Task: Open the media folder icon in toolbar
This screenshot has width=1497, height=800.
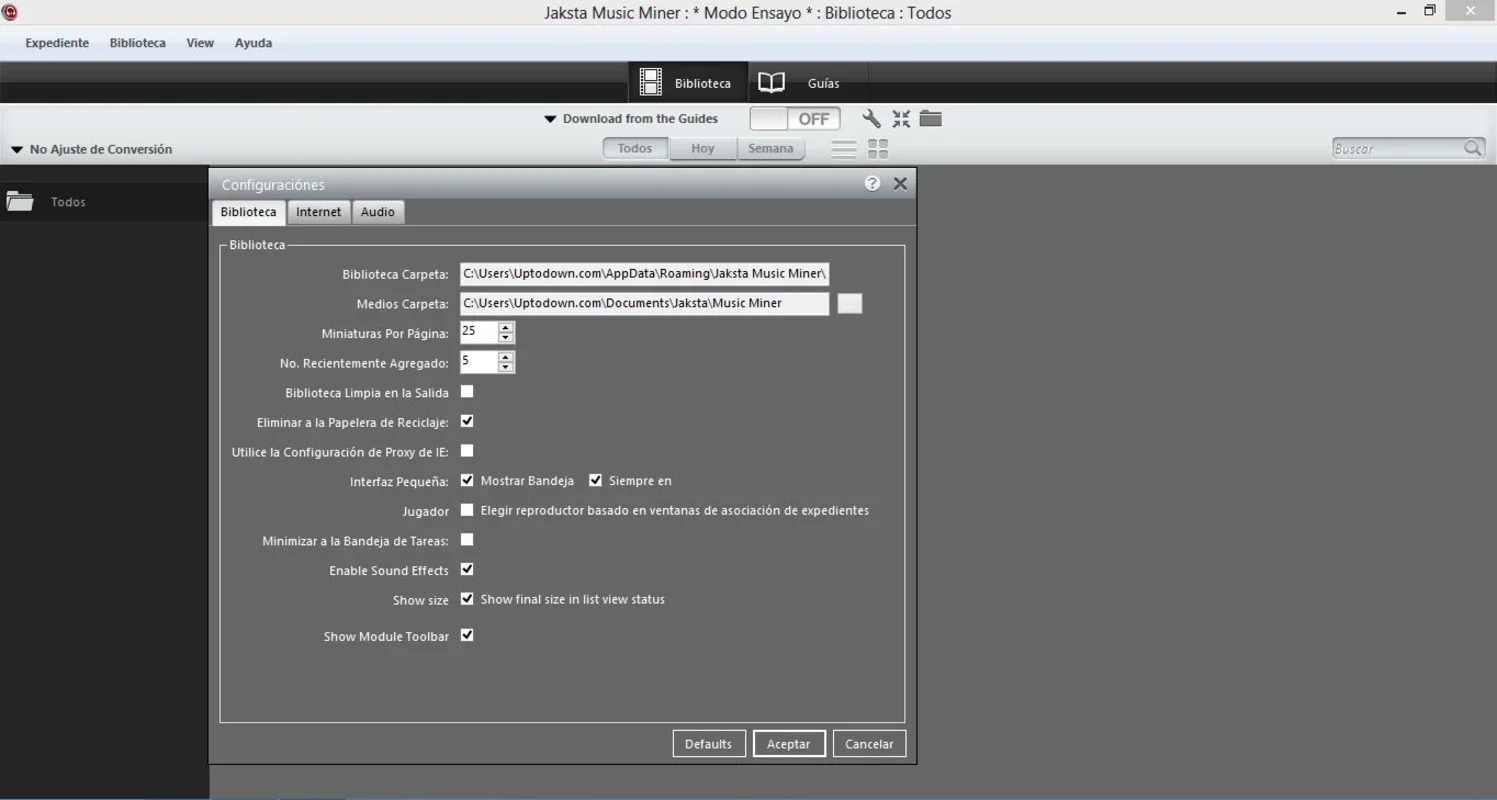Action: tap(931, 118)
